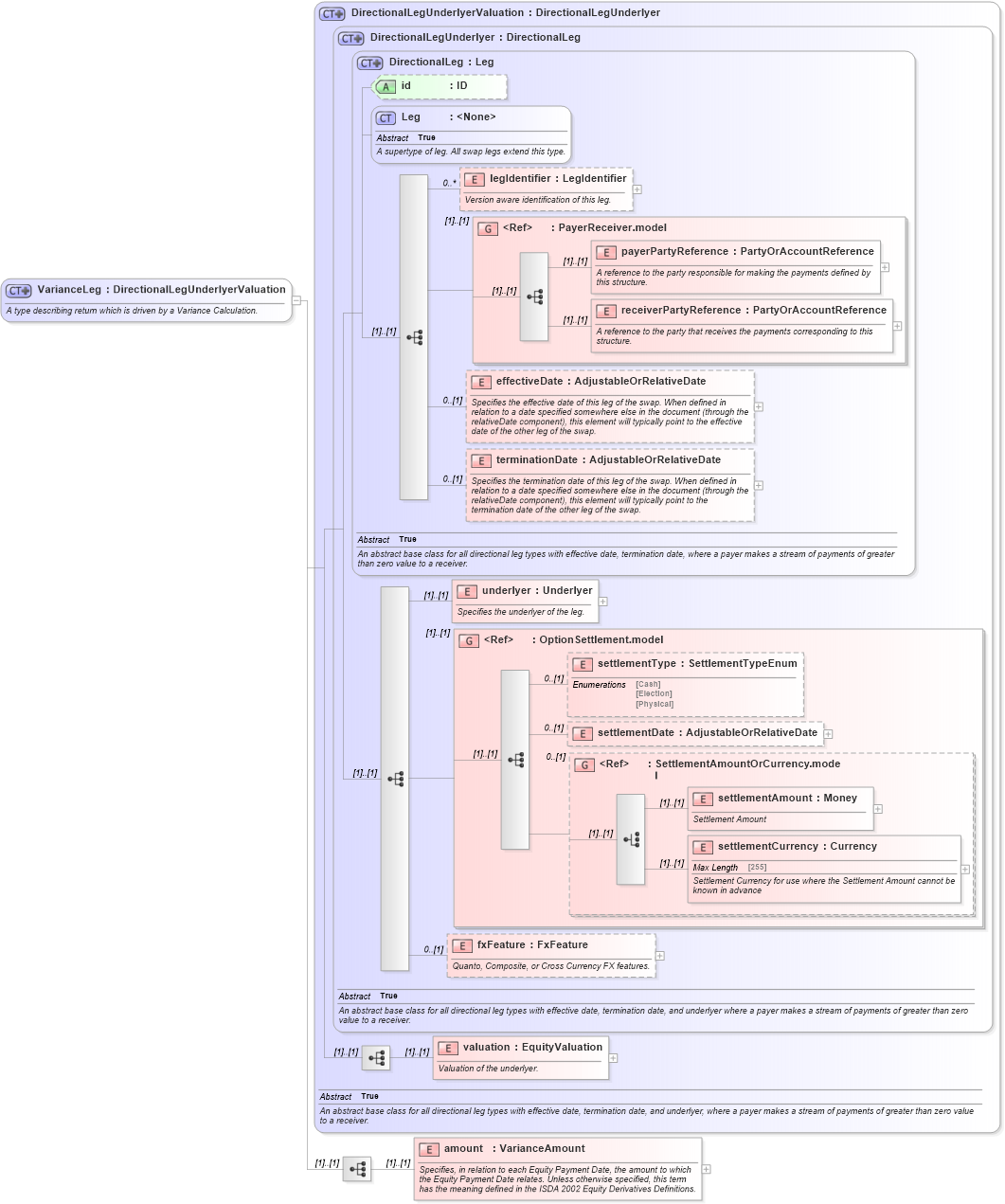Click 'Version aware identification of this leg.'

point(539,200)
